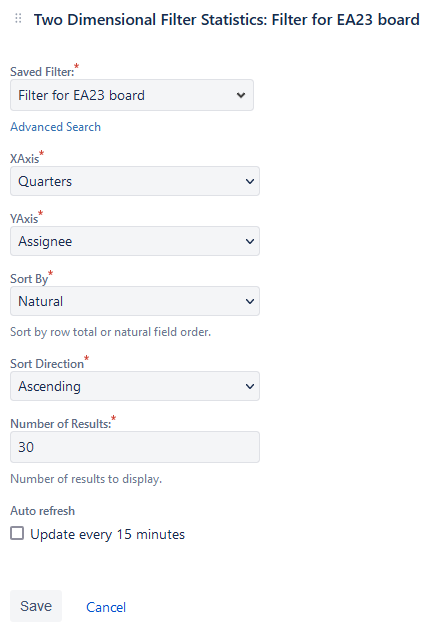This screenshot has width=442, height=626.
Task: Open the Sort By Natural dropdown
Action: [x=135, y=301]
